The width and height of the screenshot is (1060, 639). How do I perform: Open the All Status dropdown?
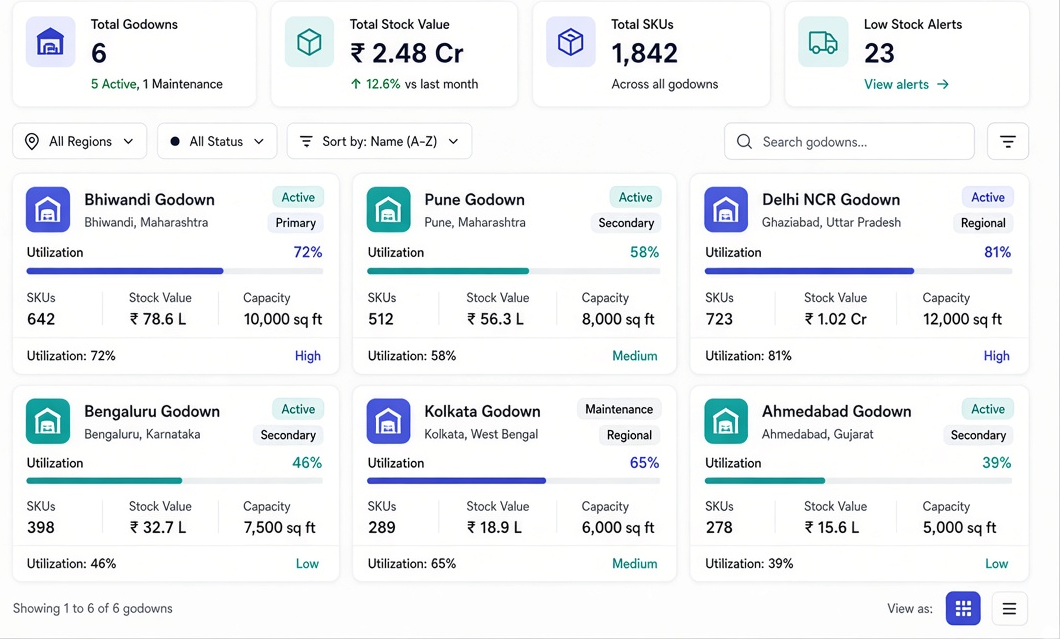(x=217, y=141)
